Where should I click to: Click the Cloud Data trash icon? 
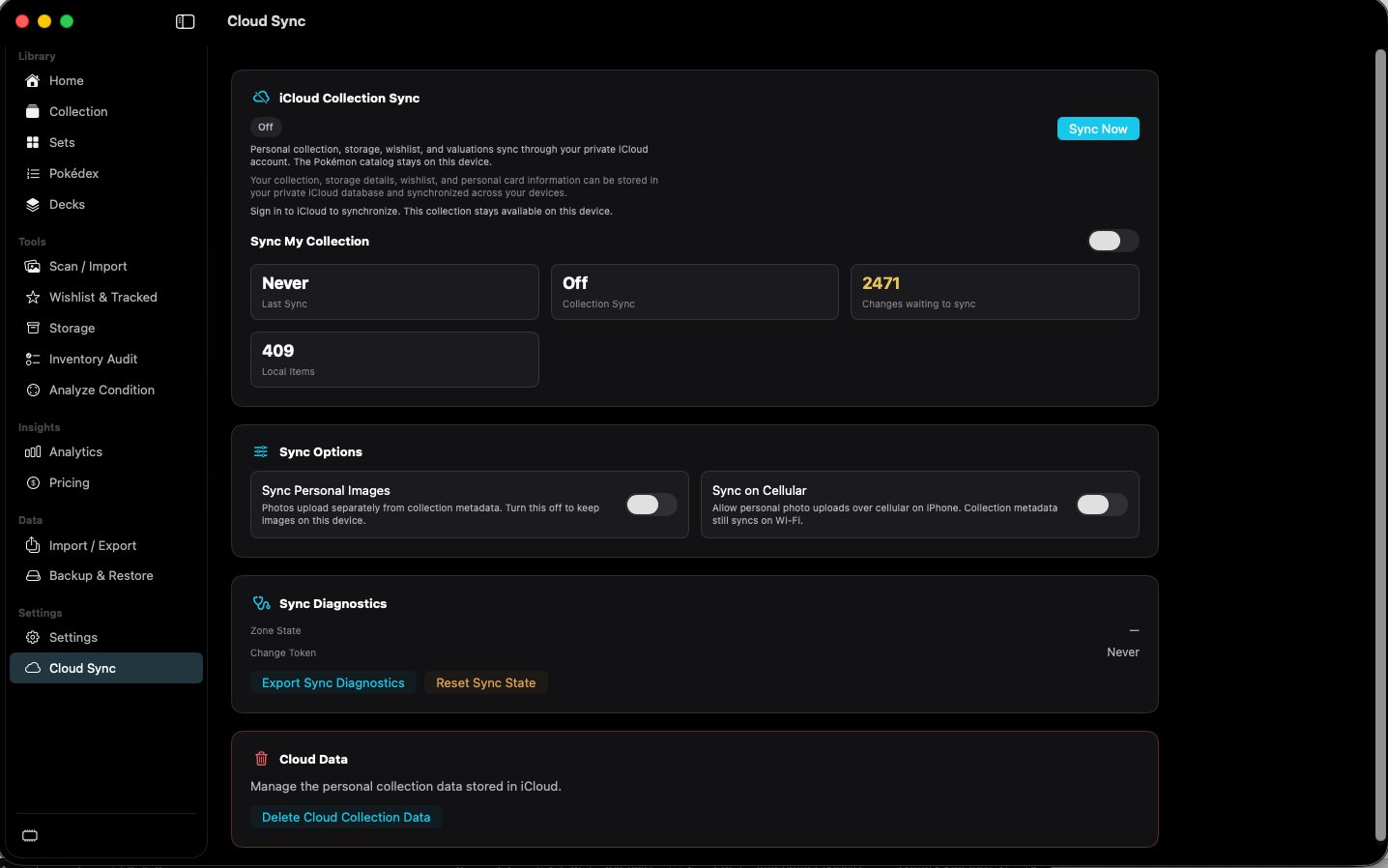(x=261, y=759)
